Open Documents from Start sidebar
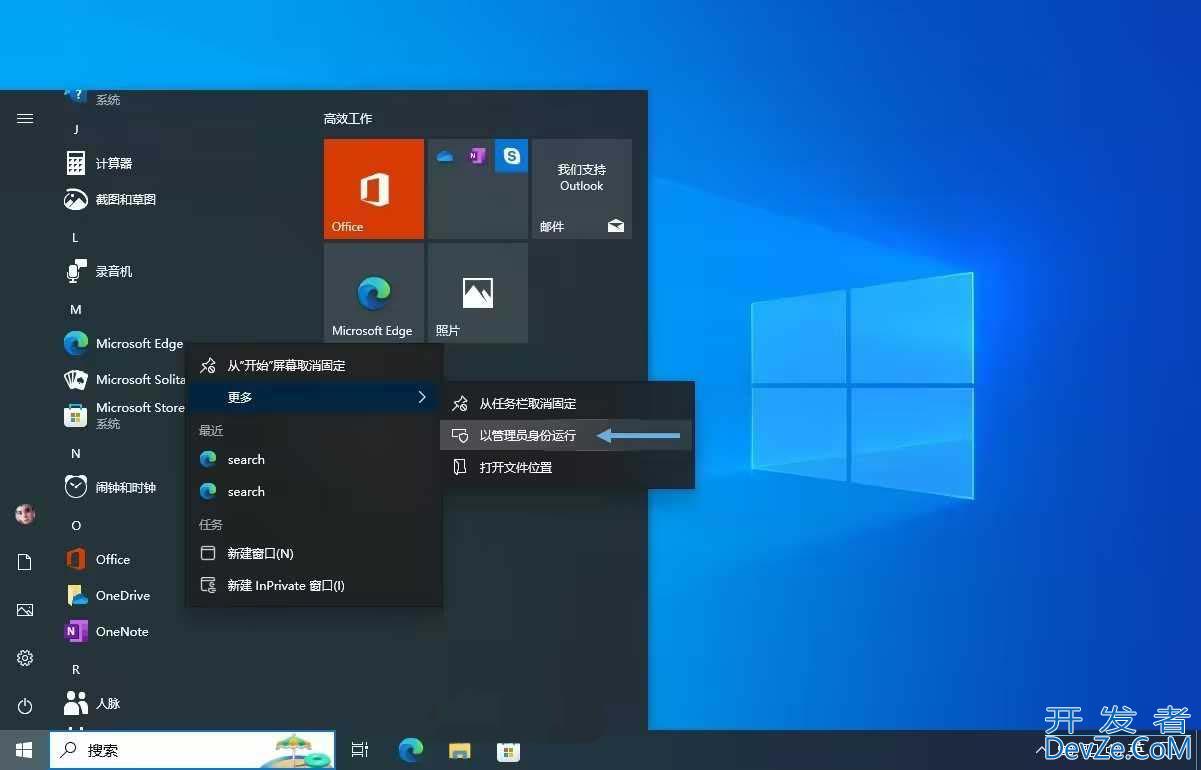Viewport: 1201px width, 770px height. 25,563
